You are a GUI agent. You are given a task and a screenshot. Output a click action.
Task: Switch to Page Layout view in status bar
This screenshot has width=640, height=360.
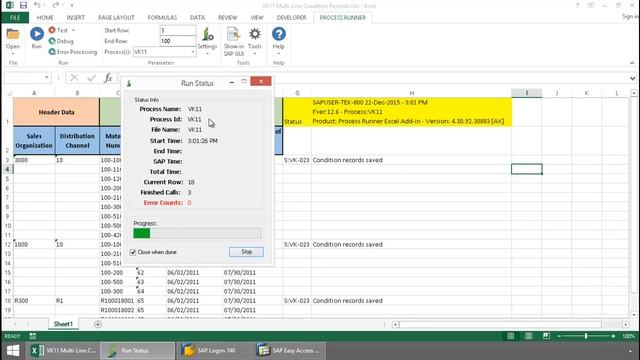[x=529, y=336]
